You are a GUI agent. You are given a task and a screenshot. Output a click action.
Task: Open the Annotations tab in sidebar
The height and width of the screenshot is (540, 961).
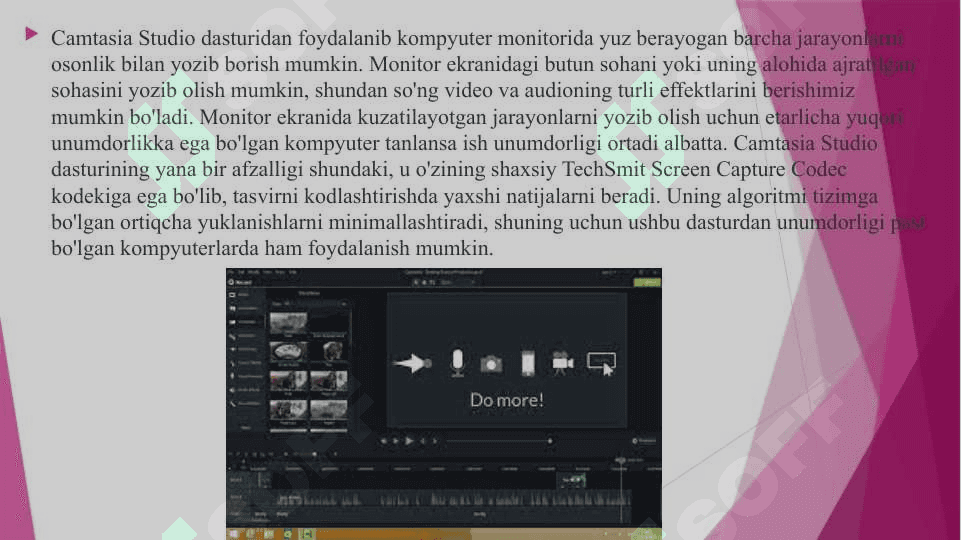pyautogui.click(x=244, y=308)
